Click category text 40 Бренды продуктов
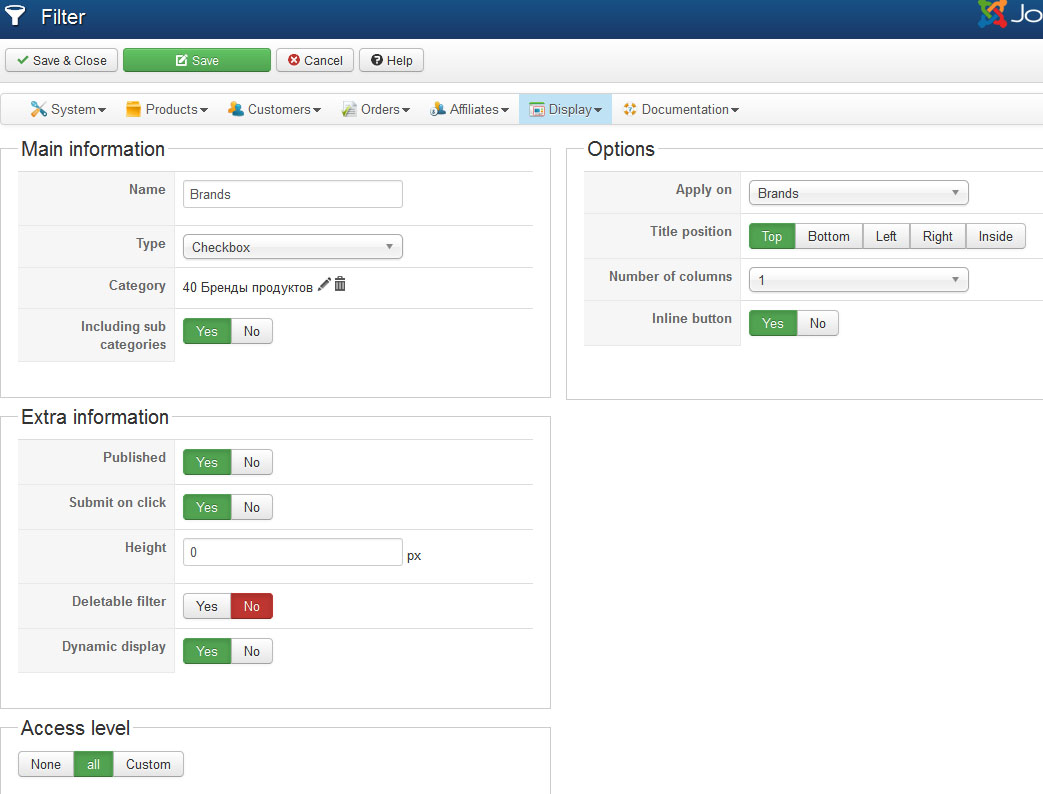The width and height of the screenshot is (1043, 794). (x=247, y=287)
